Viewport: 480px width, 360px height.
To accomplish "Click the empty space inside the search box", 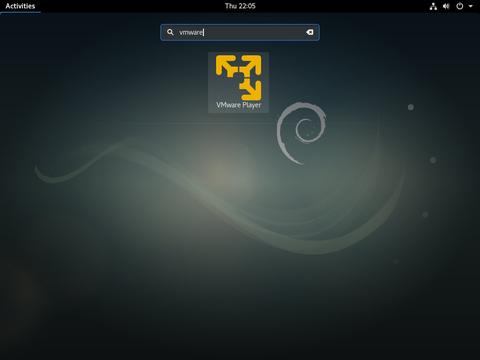I will pos(253,32).
